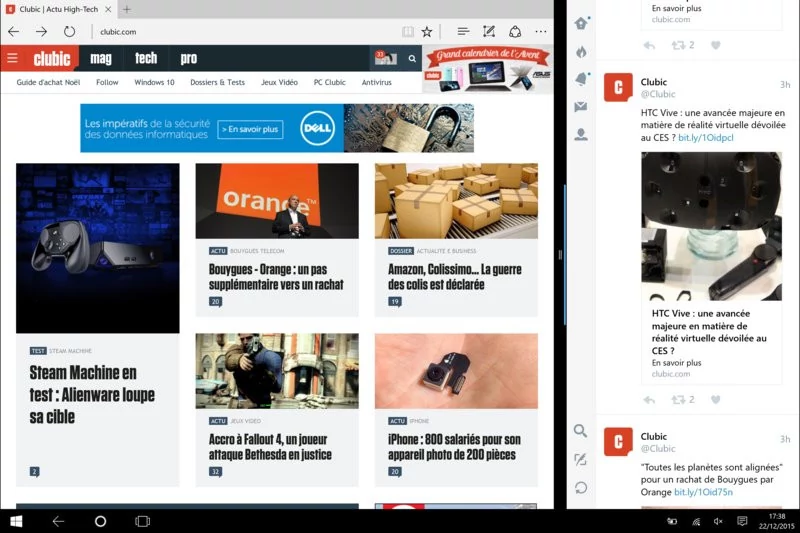The width and height of the screenshot is (800, 533).
Task: Open HTC Vive headset tweet image
Action: point(711,226)
